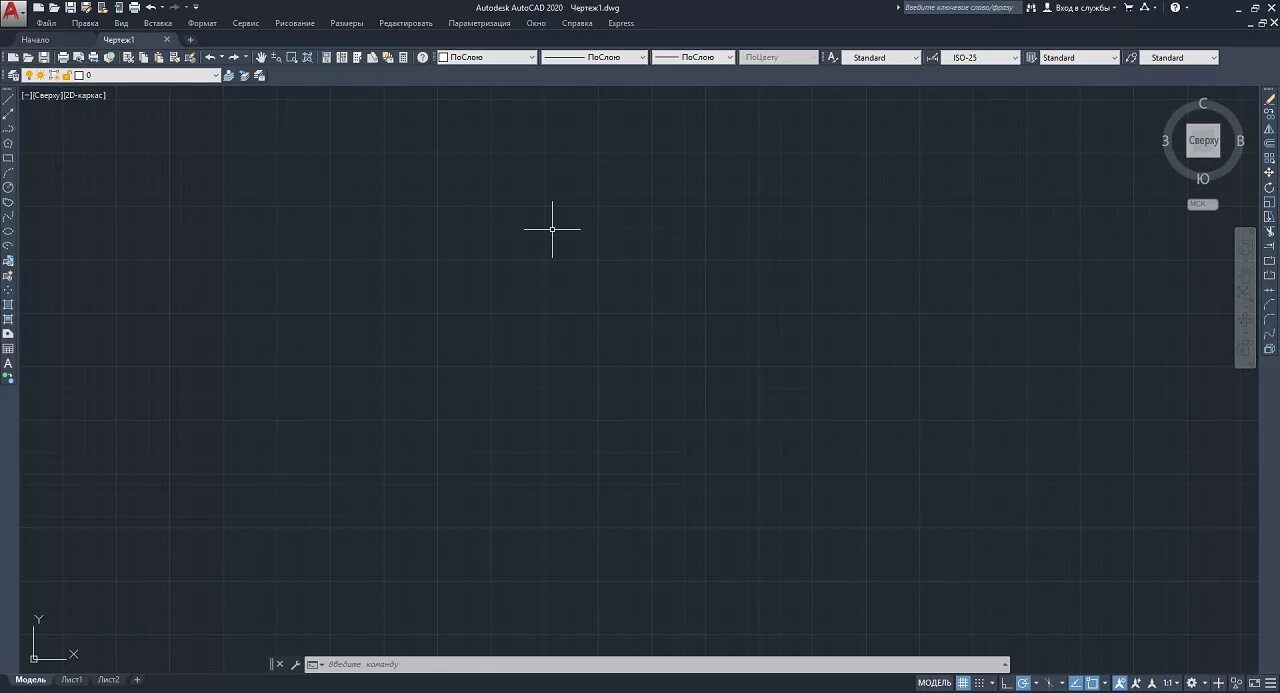This screenshot has height=693, width=1280.
Task: Click the Save icon in quick access toolbar
Action: (x=70, y=7)
